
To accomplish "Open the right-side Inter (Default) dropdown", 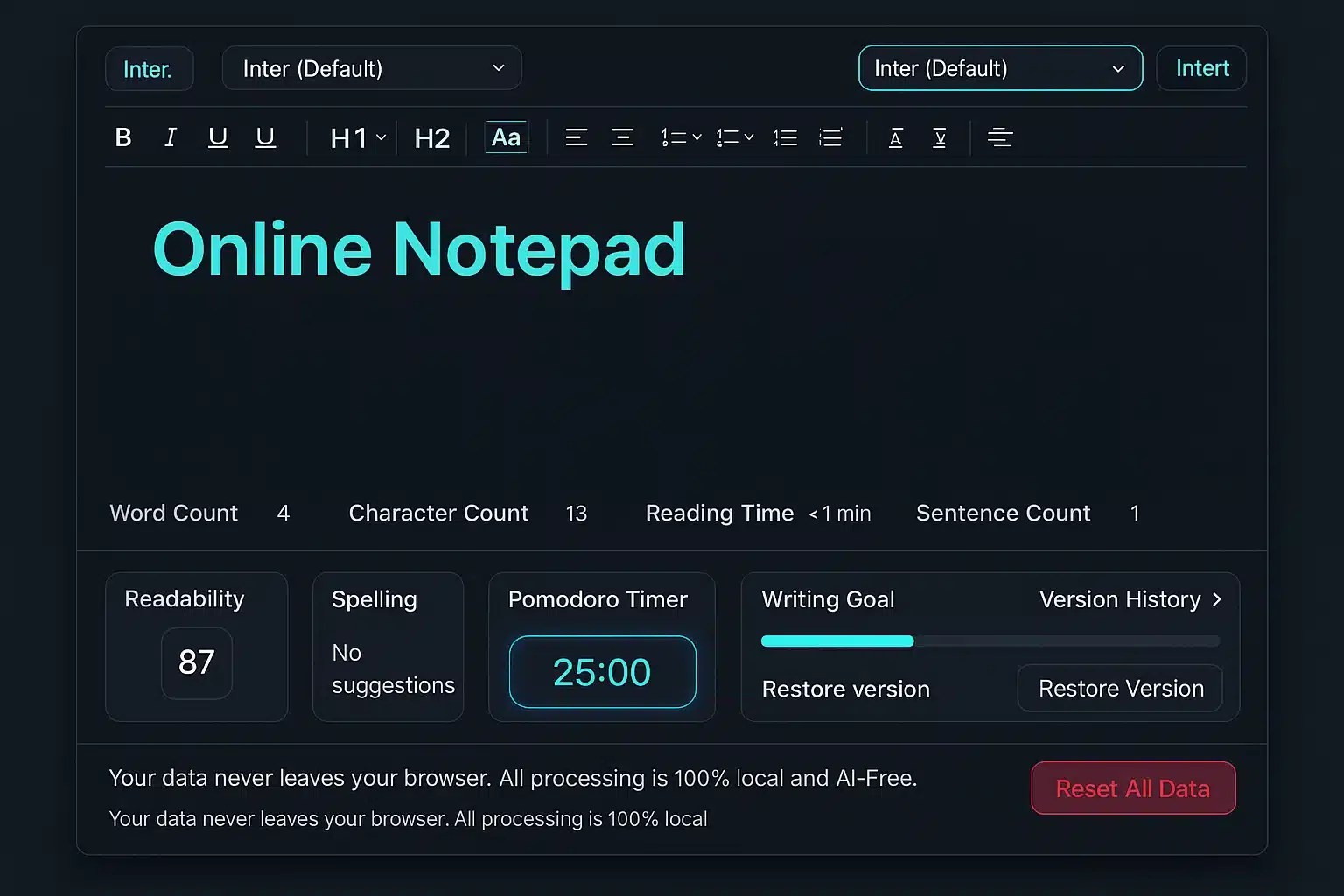I will pyautogui.click(x=1000, y=68).
